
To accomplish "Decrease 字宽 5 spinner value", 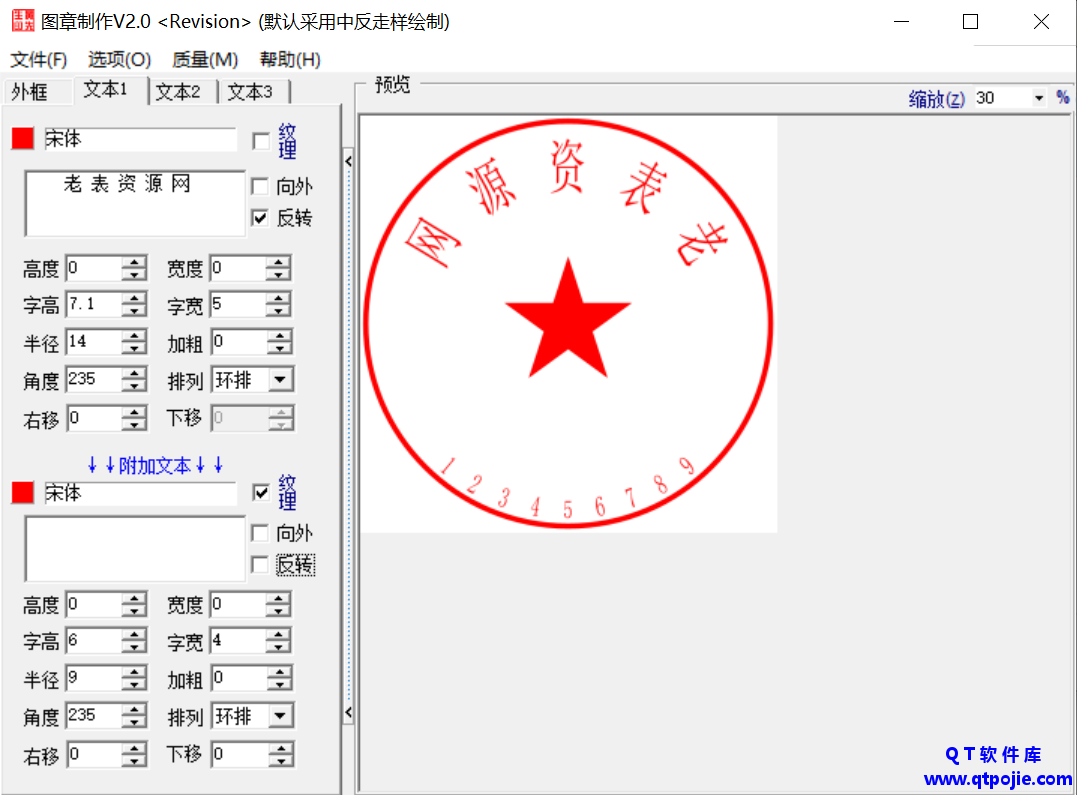I will (x=278, y=311).
